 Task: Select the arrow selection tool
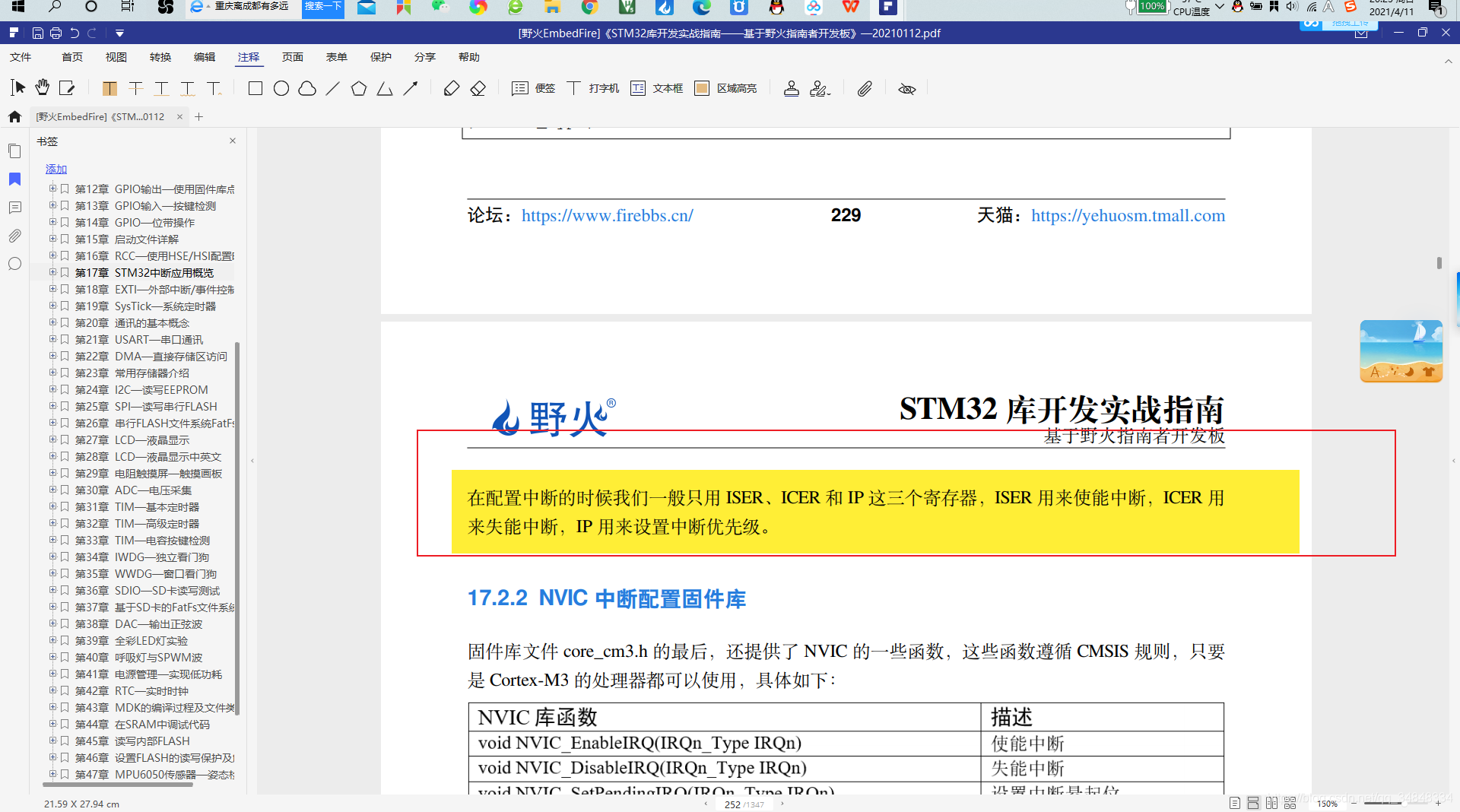(19, 88)
